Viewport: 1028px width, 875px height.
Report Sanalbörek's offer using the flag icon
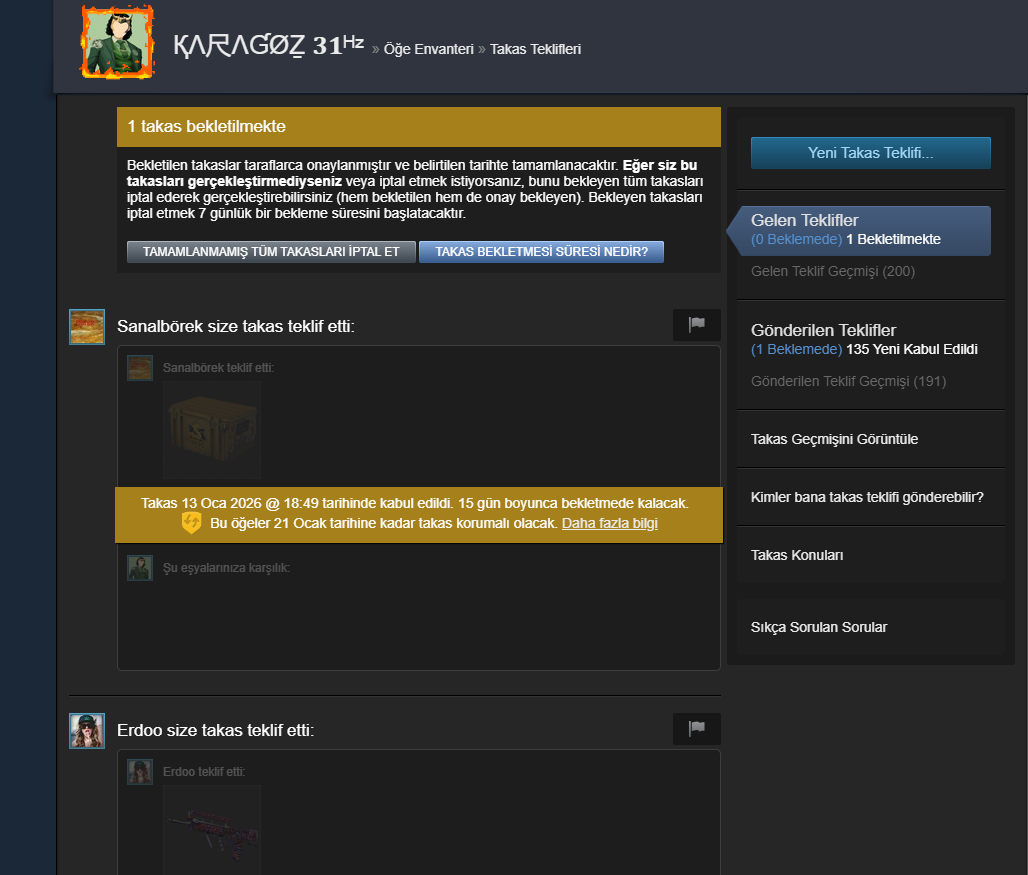(696, 324)
